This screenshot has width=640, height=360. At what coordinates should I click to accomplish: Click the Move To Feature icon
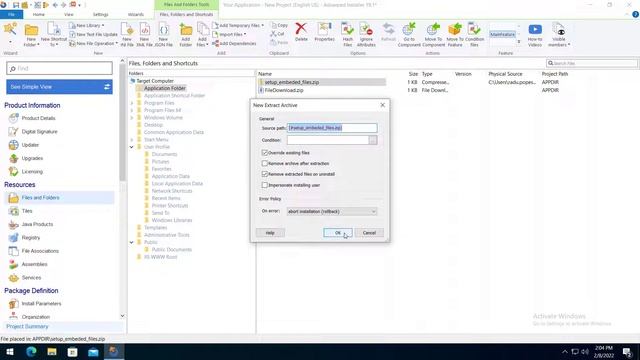click(455, 35)
